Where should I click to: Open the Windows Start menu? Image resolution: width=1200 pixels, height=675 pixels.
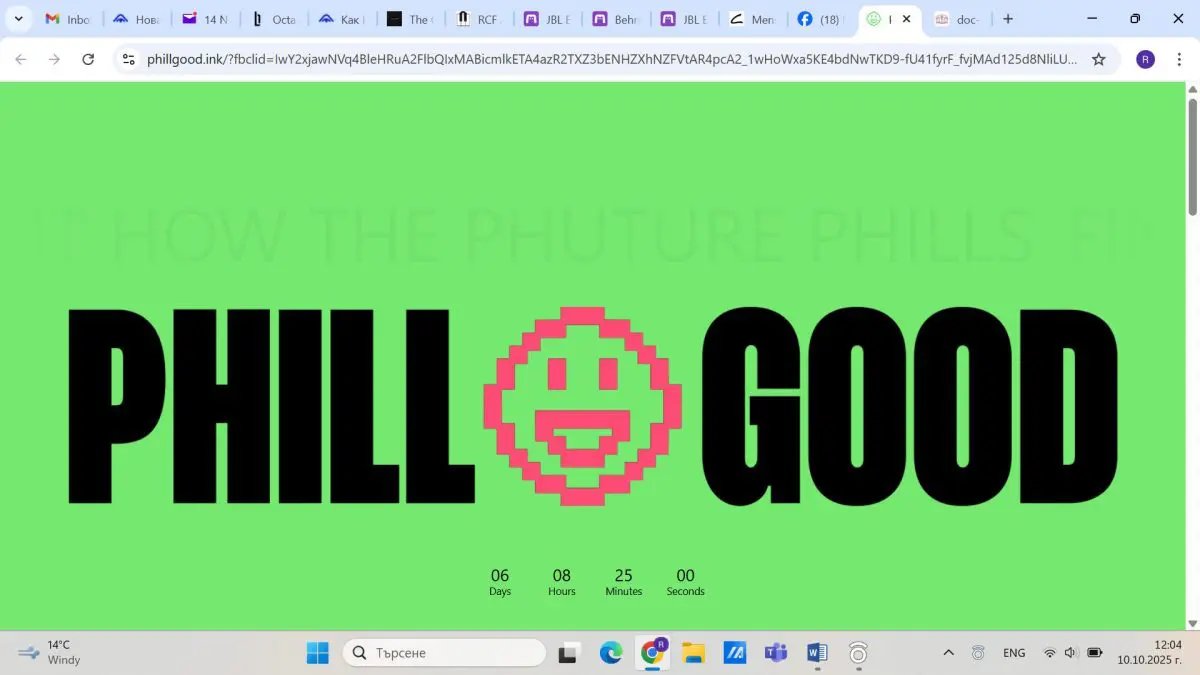click(318, 653)
